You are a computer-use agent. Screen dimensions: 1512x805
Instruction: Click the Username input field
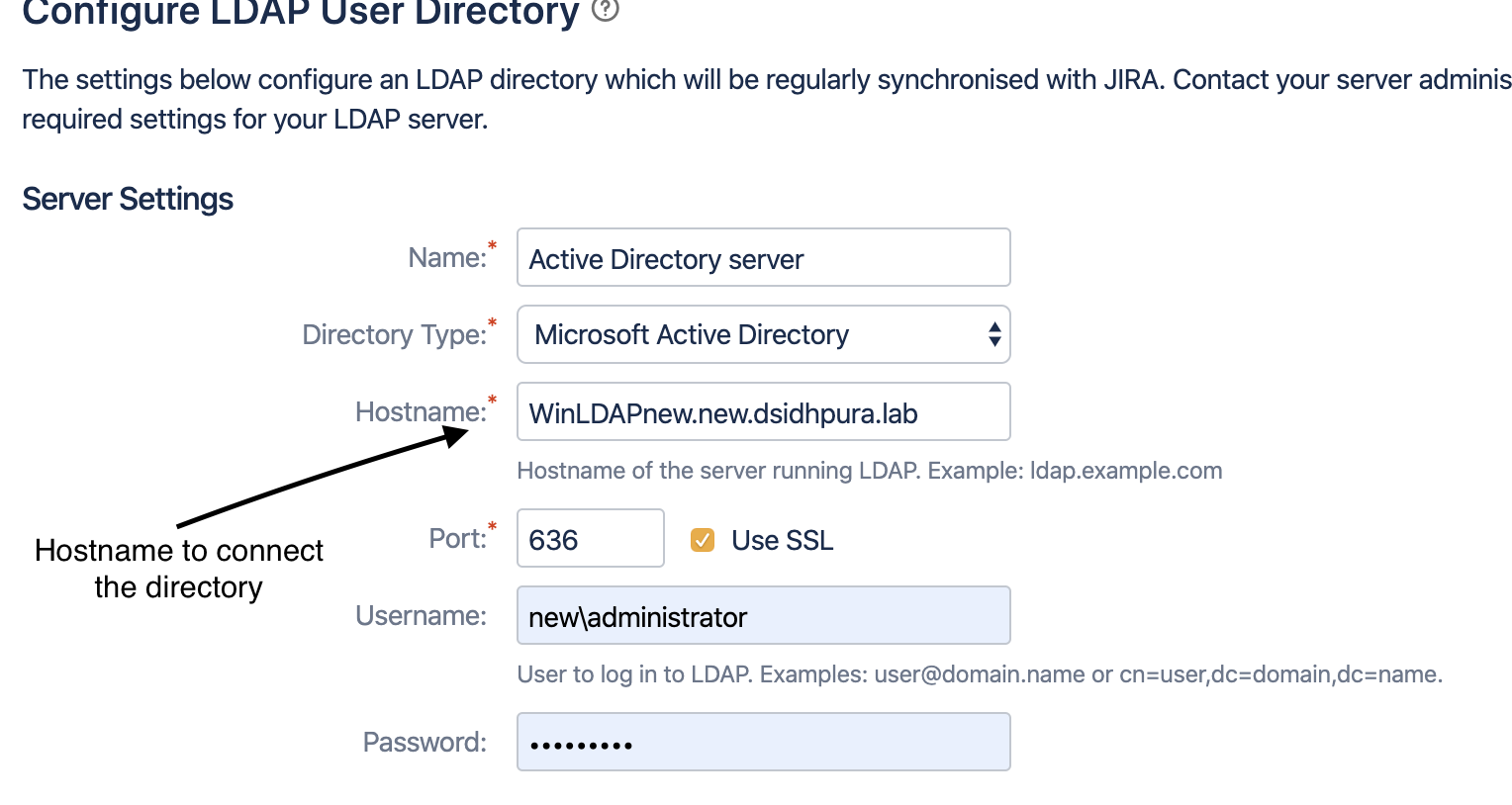coord(763,615)
